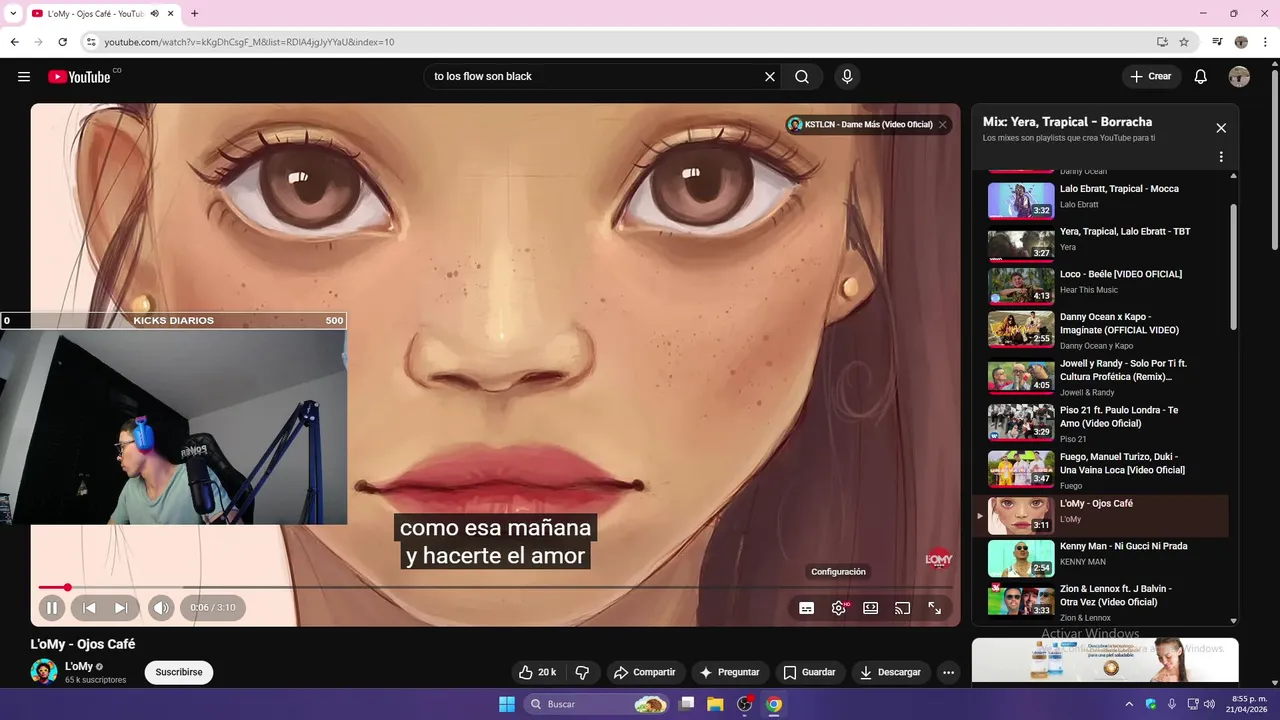Viewport: 1280px width, 720px height.
Task: Go to YouTube home via logo
Action: coord(79,77)
